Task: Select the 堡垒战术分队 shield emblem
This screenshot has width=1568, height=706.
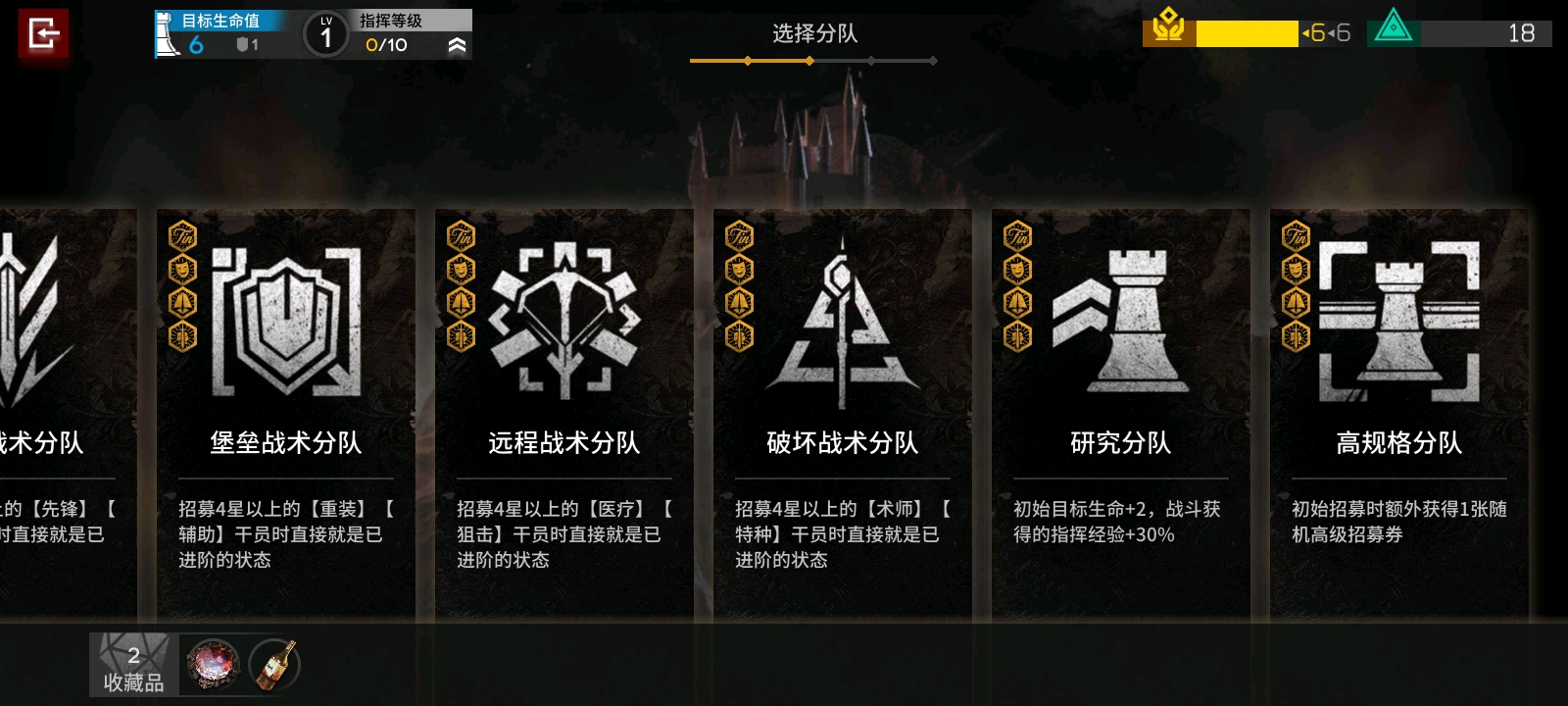Action: pyautogui.click(x=286, y=320)
